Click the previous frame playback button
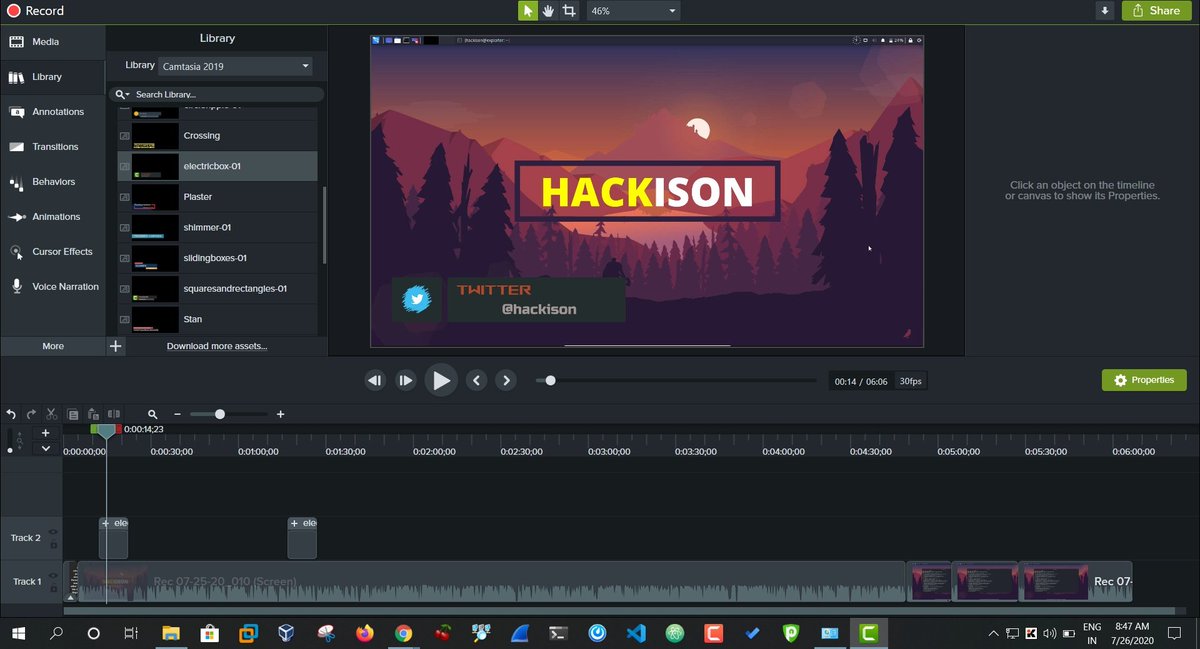 pyautogui.click(x=375, y=380)
